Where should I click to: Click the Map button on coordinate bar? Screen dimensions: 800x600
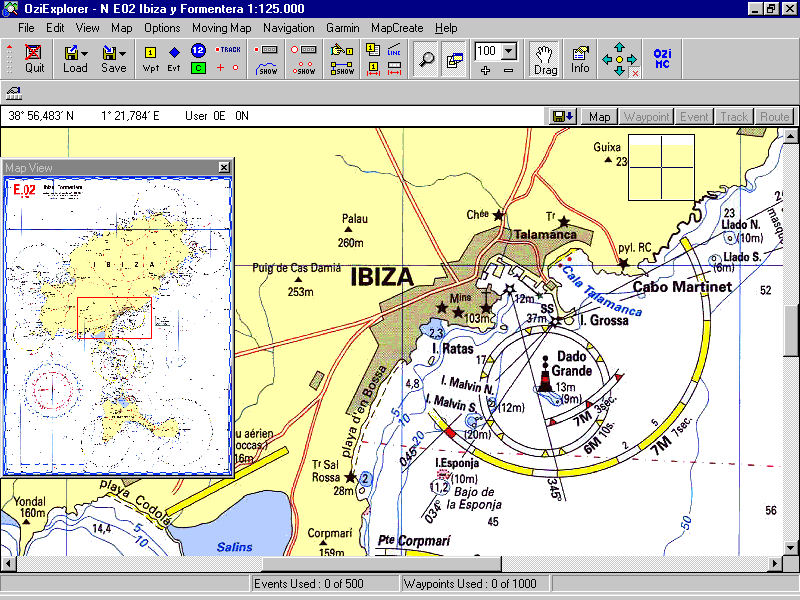599,116
